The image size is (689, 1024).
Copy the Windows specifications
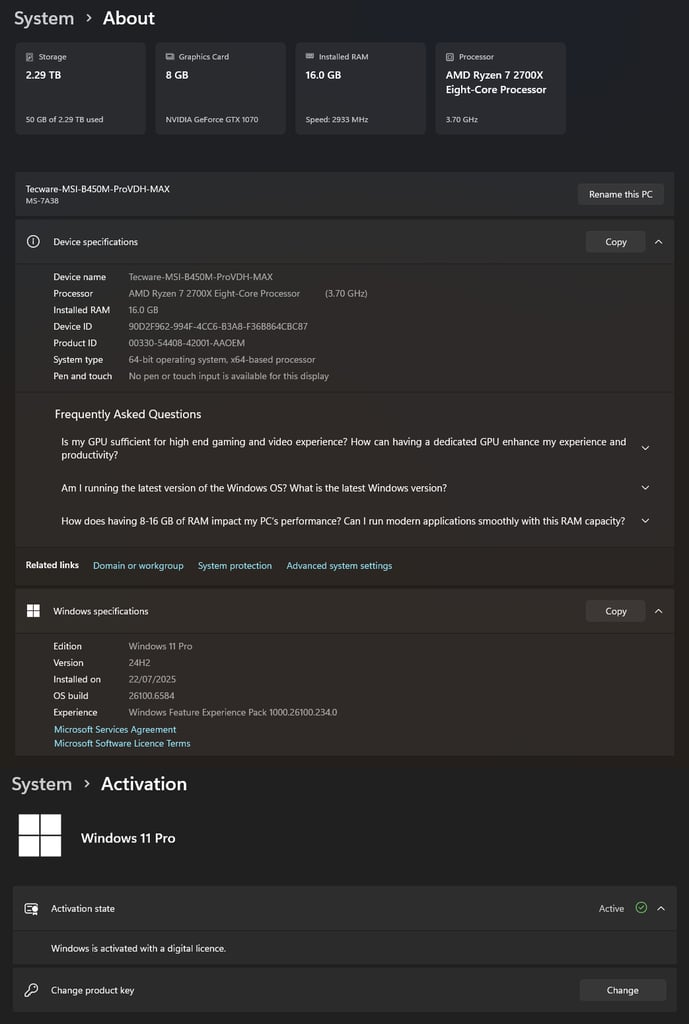[616, 611]
